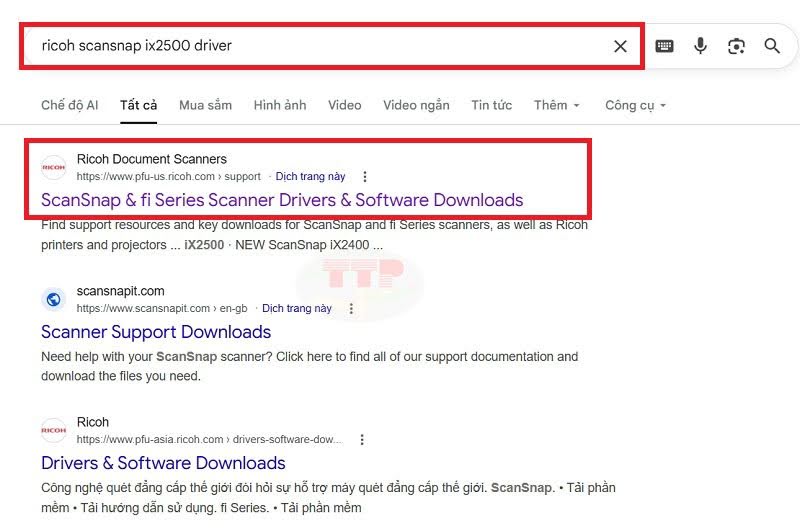Open Drivers & Software Downloads link
This screenshot has height=531, width=800.
pos(163,463)
